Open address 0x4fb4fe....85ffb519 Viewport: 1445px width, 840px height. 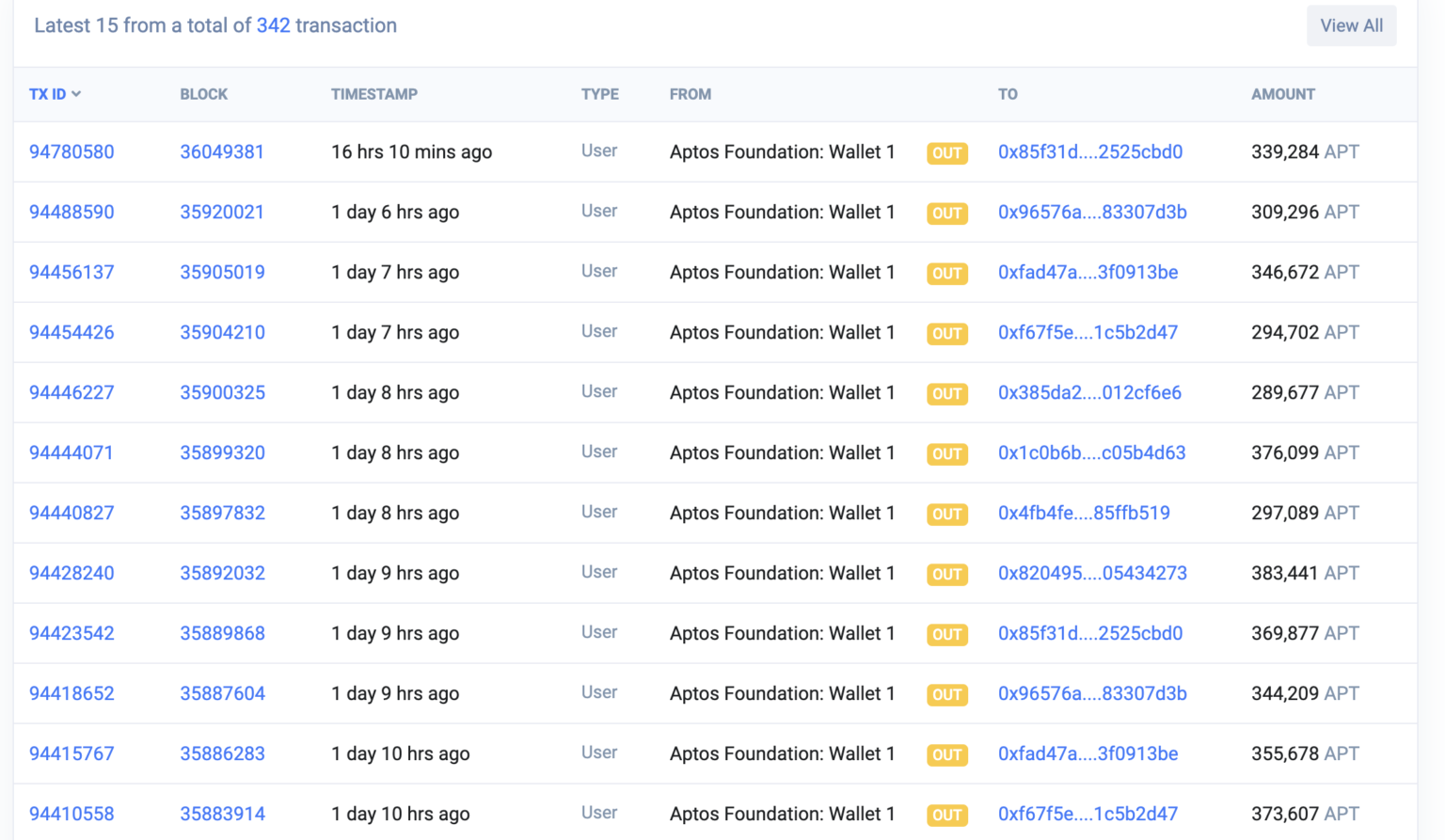click(x=1084, y=513)
